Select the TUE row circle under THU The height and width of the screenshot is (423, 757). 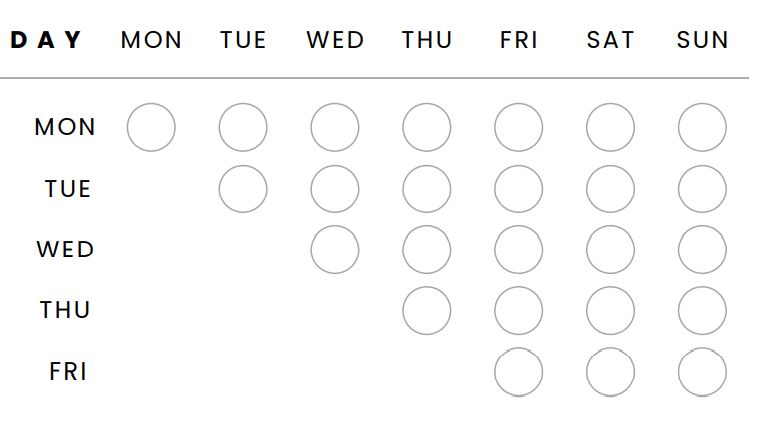click(x=426, y=189)
